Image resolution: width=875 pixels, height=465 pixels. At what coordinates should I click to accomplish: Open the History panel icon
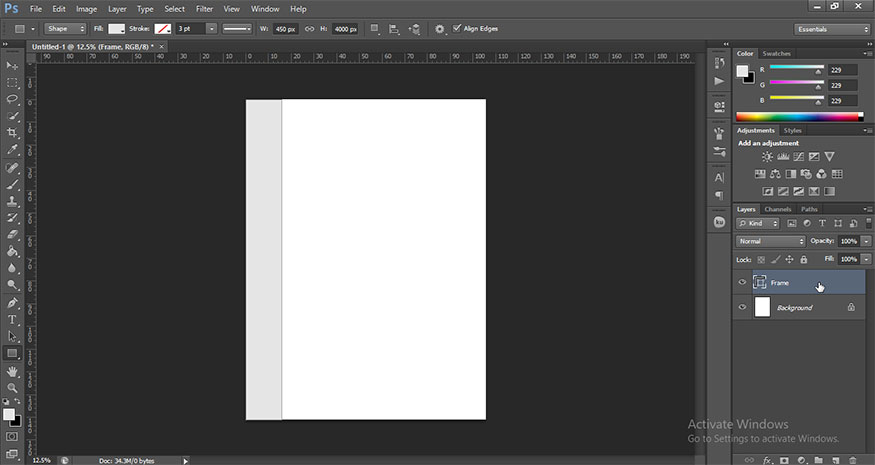click(x=719, y=64)
